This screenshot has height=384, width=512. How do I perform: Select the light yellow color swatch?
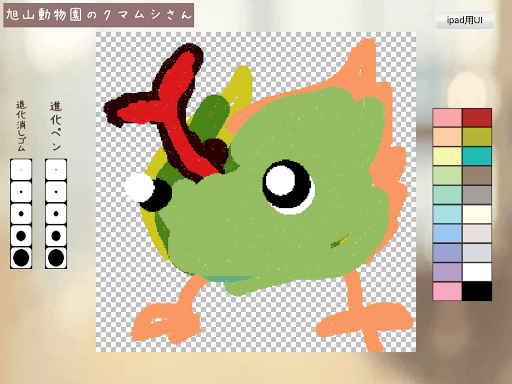coord(447,156)
